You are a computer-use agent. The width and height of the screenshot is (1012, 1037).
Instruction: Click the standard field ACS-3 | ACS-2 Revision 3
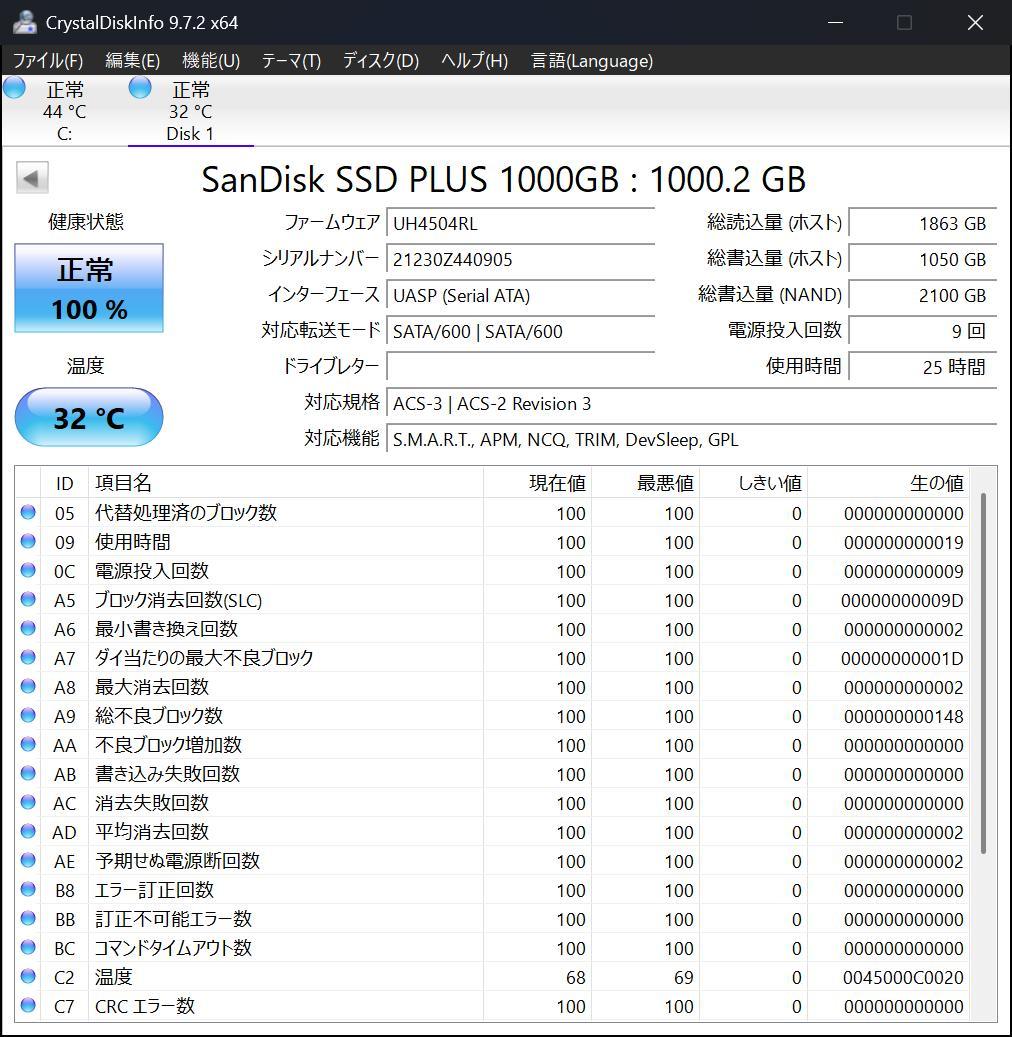(x=691, y=403)
